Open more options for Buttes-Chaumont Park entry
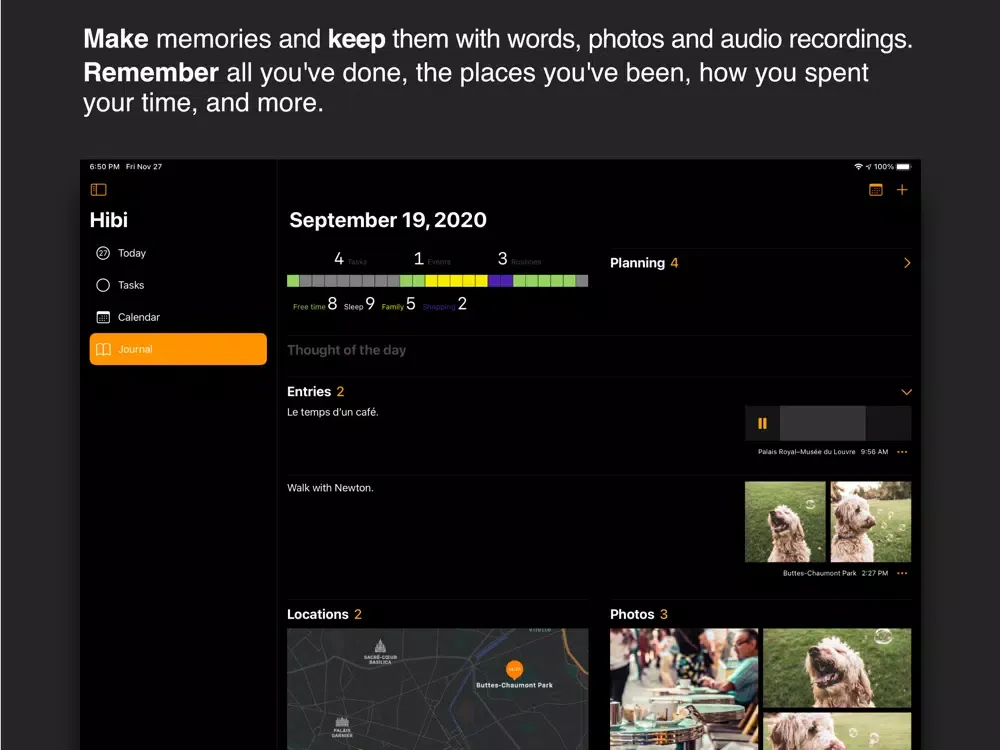Viewport: 1000px width, 750px height. pos(902,573)
